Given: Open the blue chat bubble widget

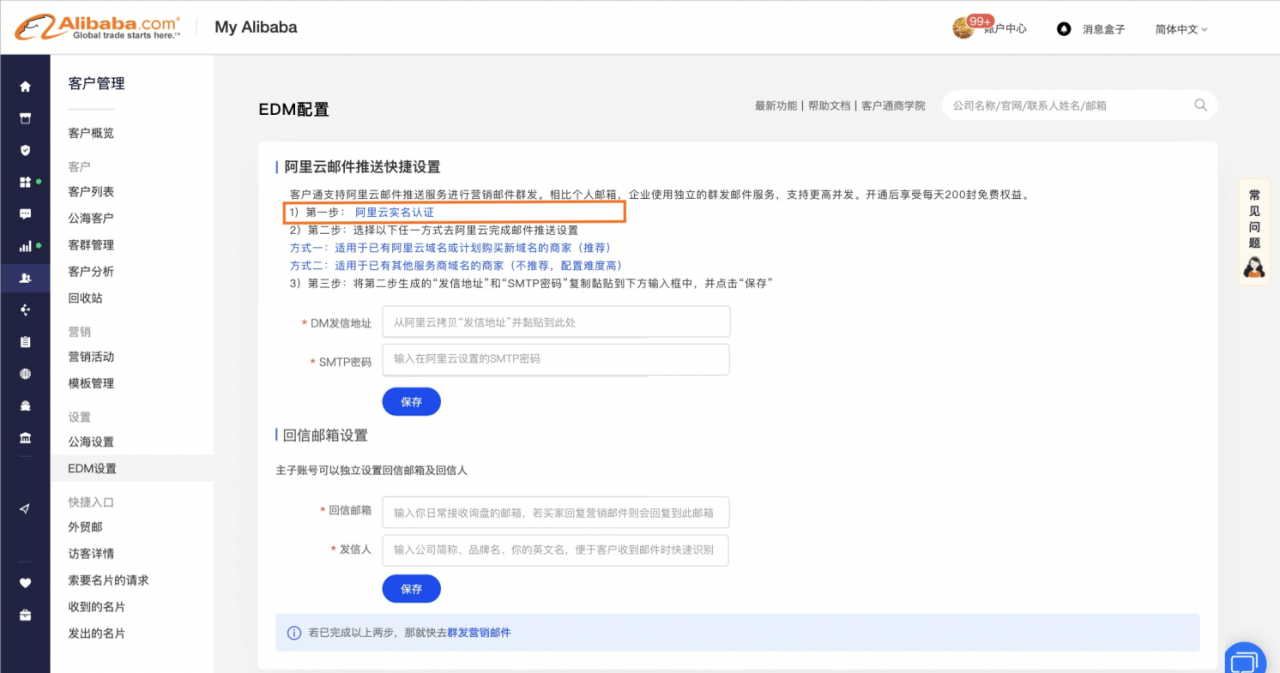Looking at the screenshot, I should [x=1245, y=660].
